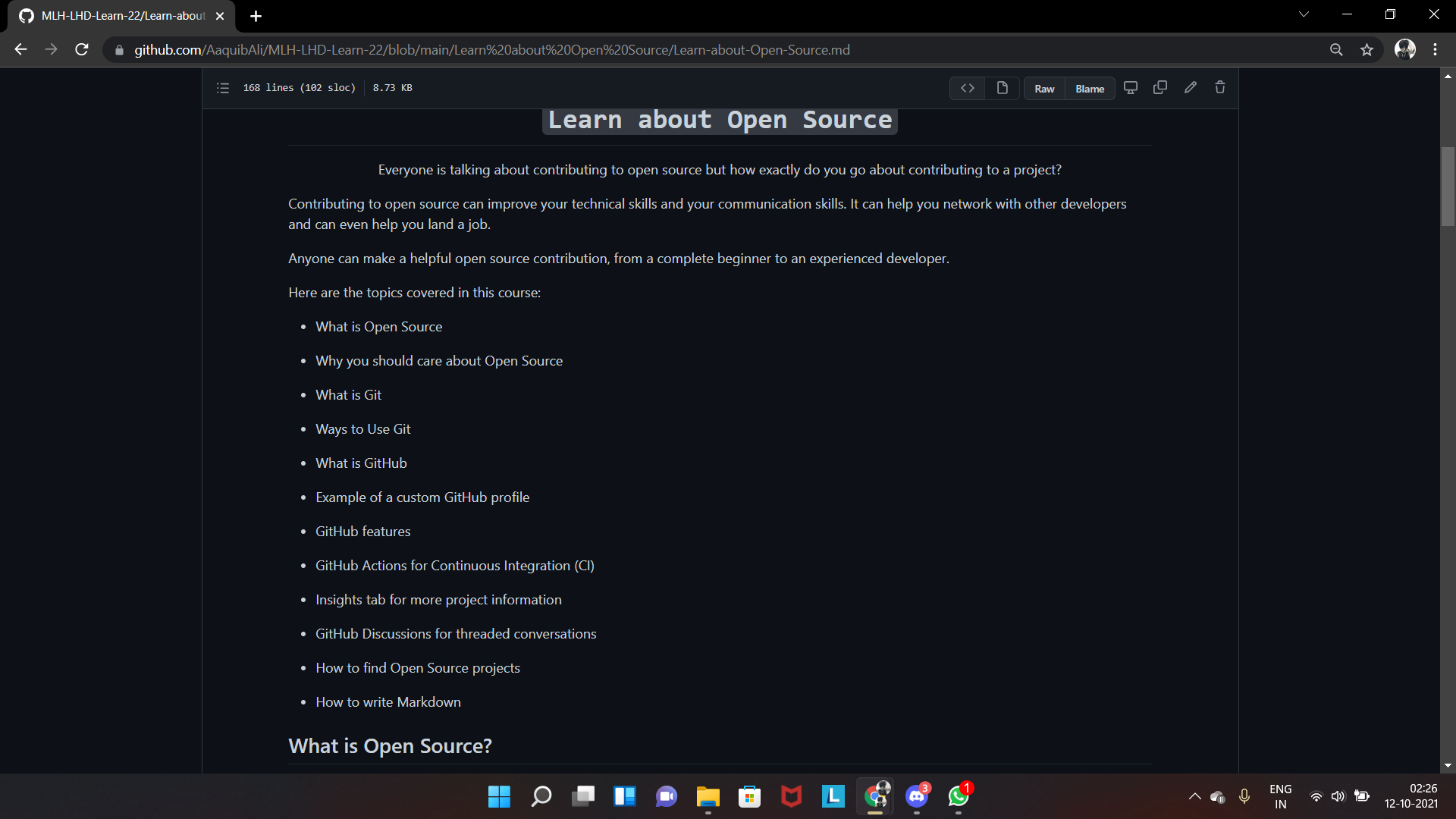The width and height of the screenshot is (1456, 819).
Task: Select the MLH-LHD-Learn-22 browser tab
Action: tap(123, 16)
